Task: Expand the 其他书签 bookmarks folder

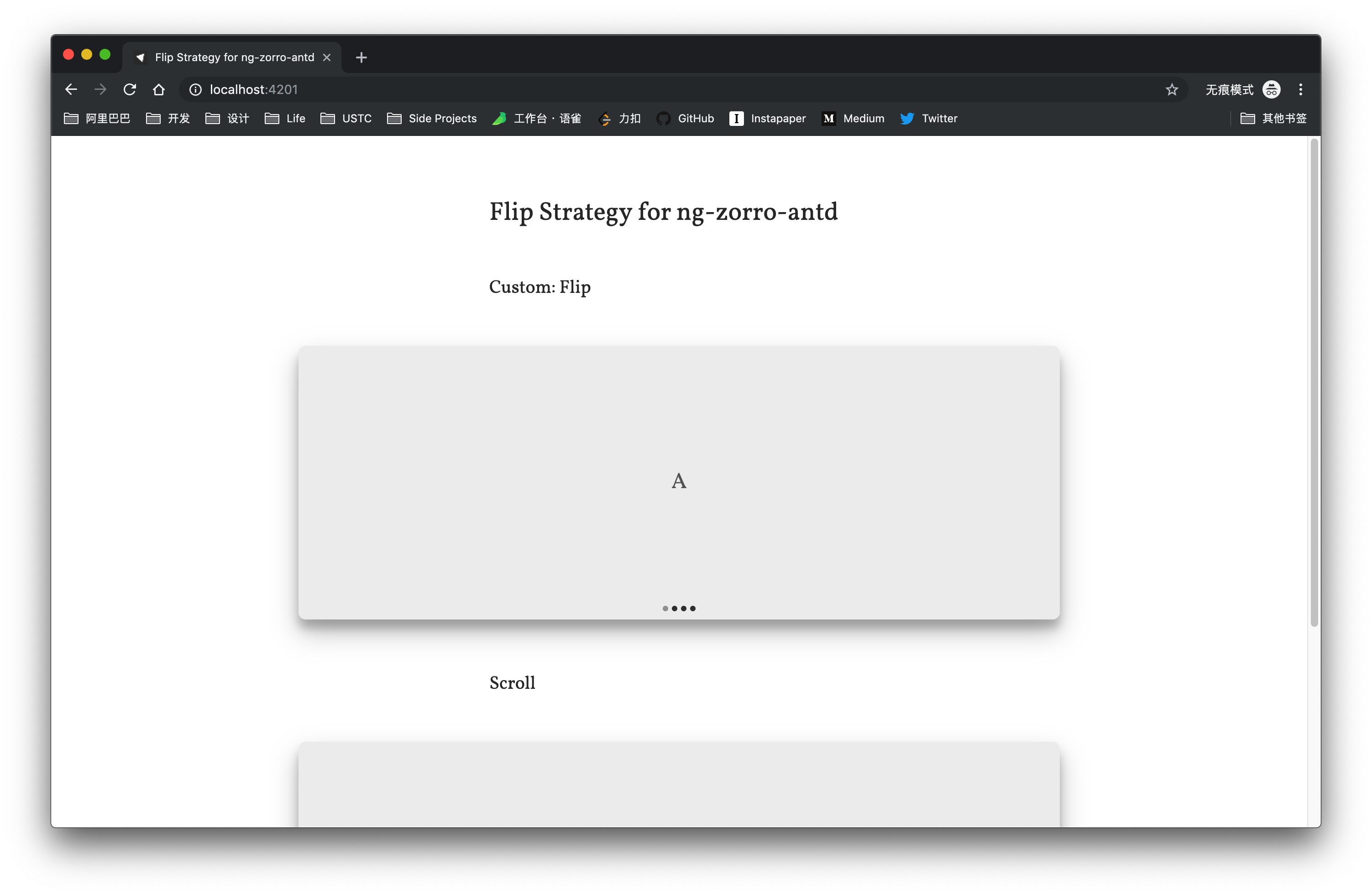Action: [1273, 118]
